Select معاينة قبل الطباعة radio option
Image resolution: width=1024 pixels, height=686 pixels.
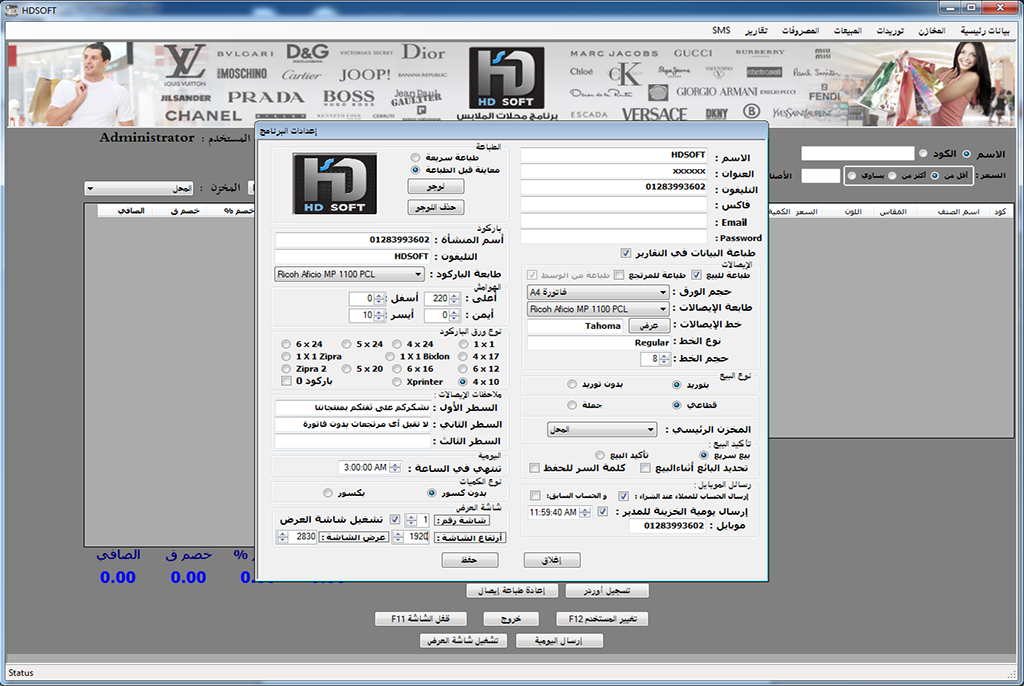(415, 170)
